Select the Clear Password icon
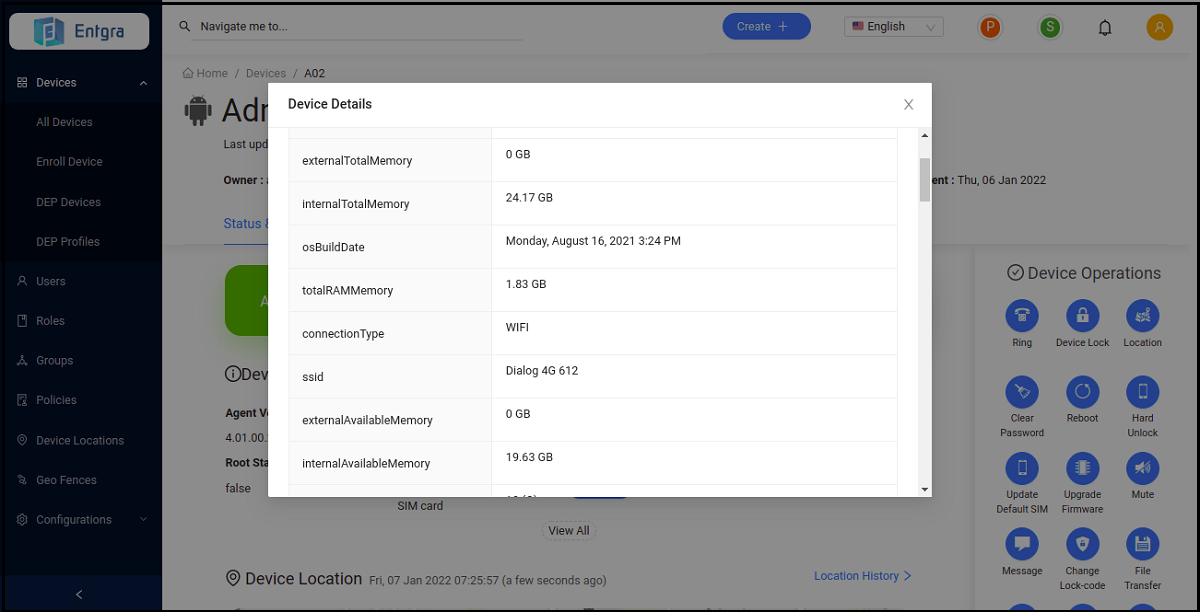 coord(1021,392)
